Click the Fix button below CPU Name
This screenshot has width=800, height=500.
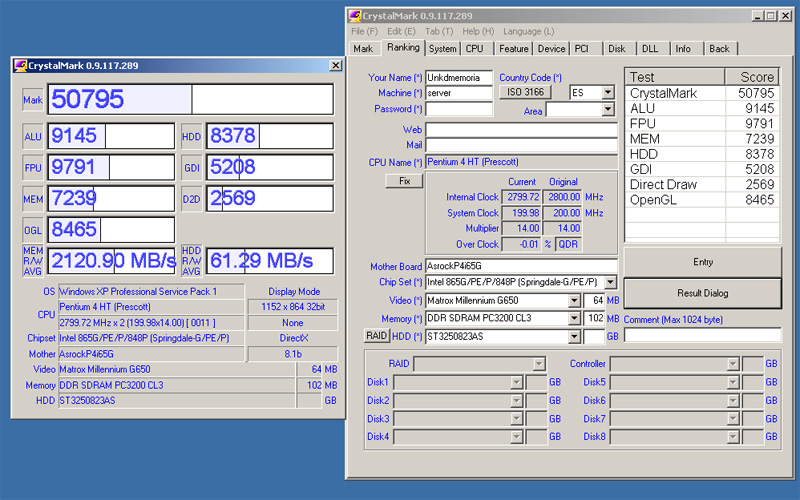pyautogui.click(x=404, y=181)
